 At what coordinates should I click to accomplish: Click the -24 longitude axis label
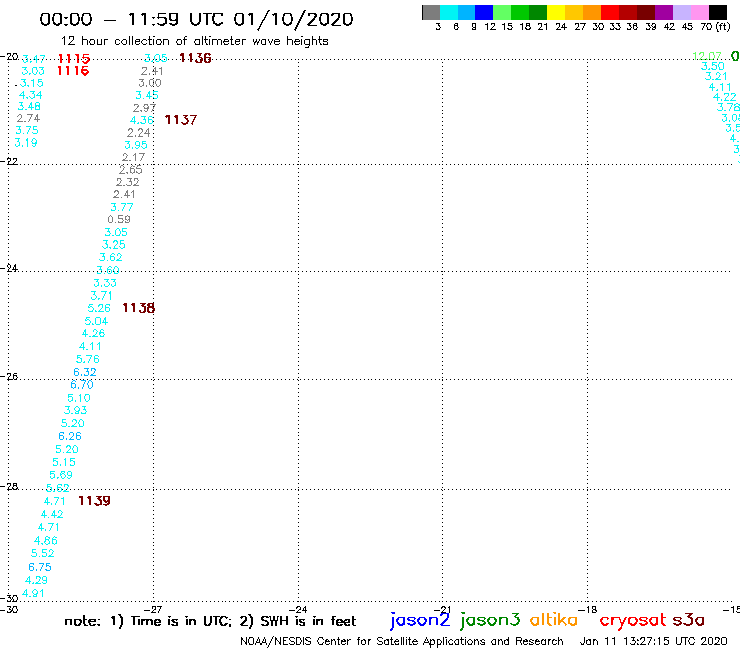[x=298, y=609]
